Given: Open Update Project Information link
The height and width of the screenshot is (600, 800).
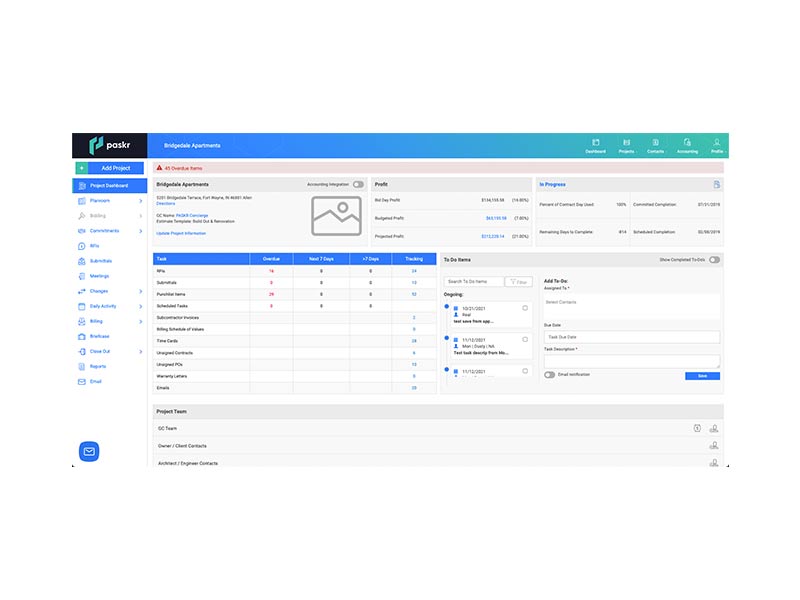Looking at the screenshot, I should tap(181, 233).
